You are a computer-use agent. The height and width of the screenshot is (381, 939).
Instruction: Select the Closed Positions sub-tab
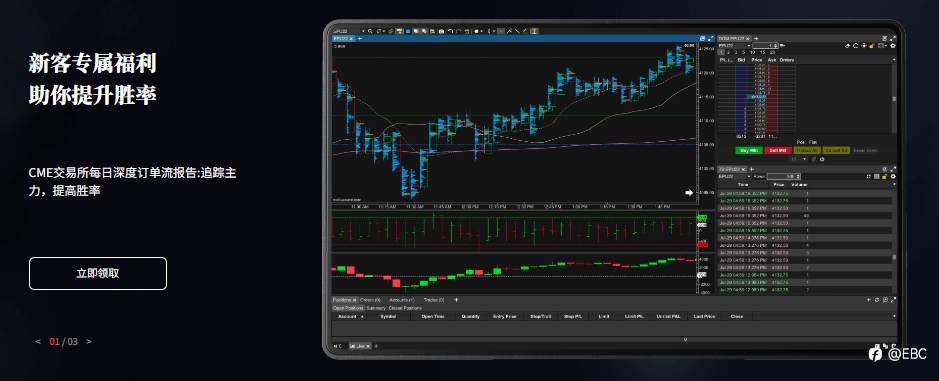coord(405,308)
